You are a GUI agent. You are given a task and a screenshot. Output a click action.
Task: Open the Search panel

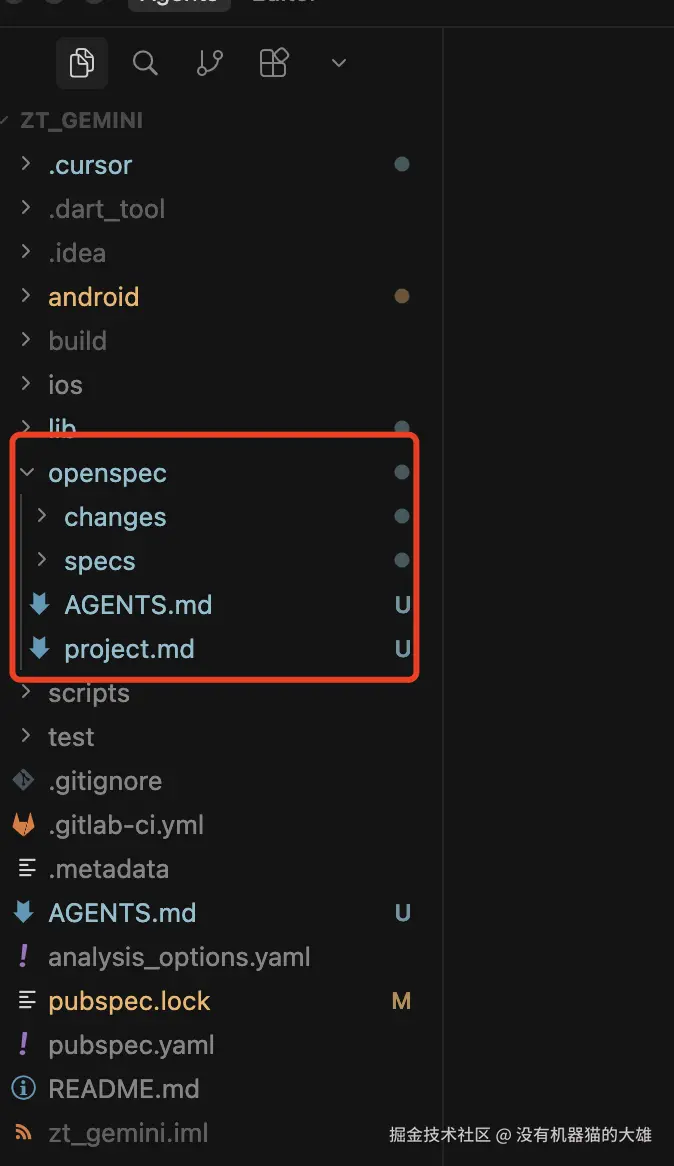145,62
